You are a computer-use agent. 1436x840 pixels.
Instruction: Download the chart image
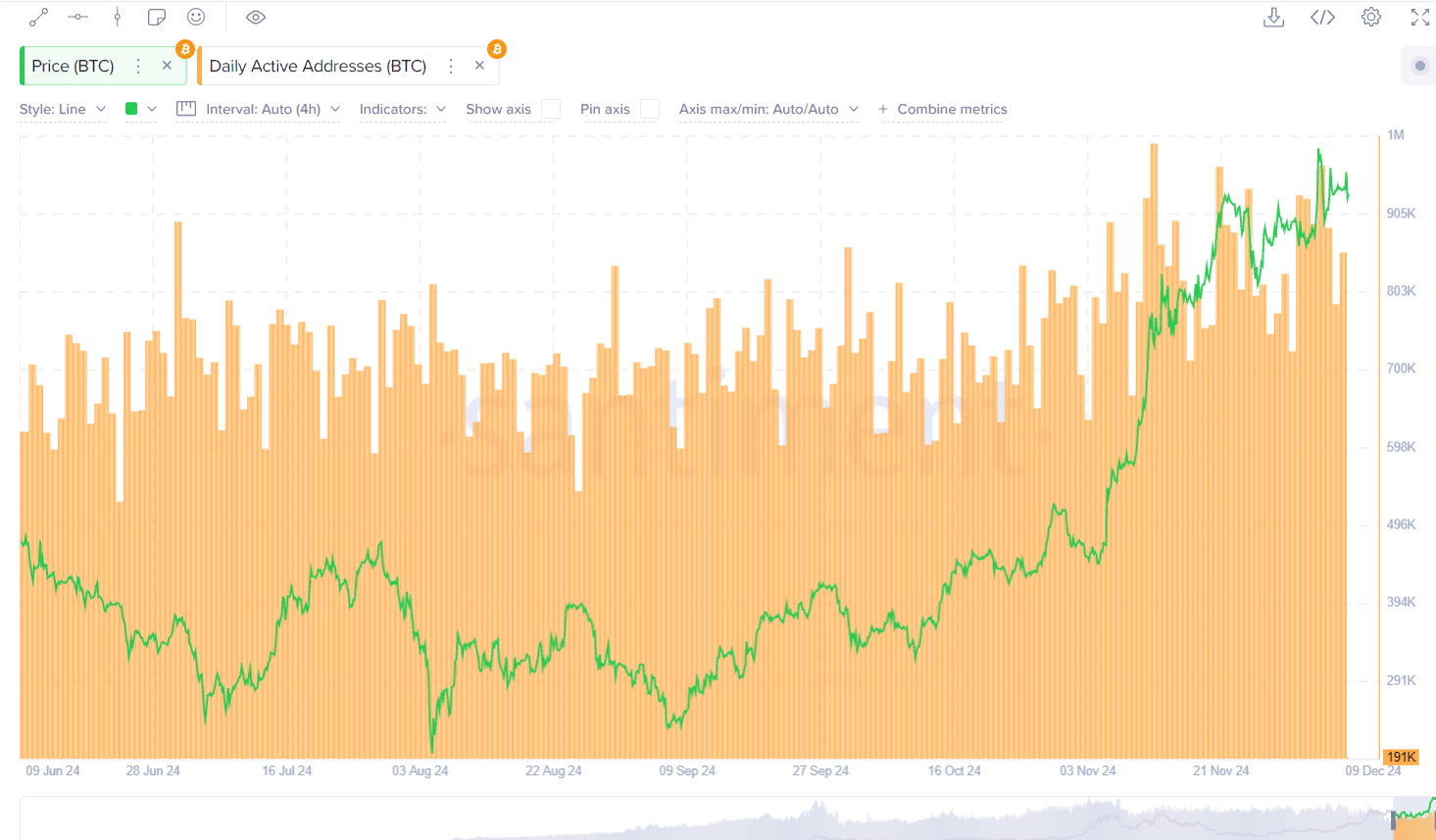click(1273, 18)
